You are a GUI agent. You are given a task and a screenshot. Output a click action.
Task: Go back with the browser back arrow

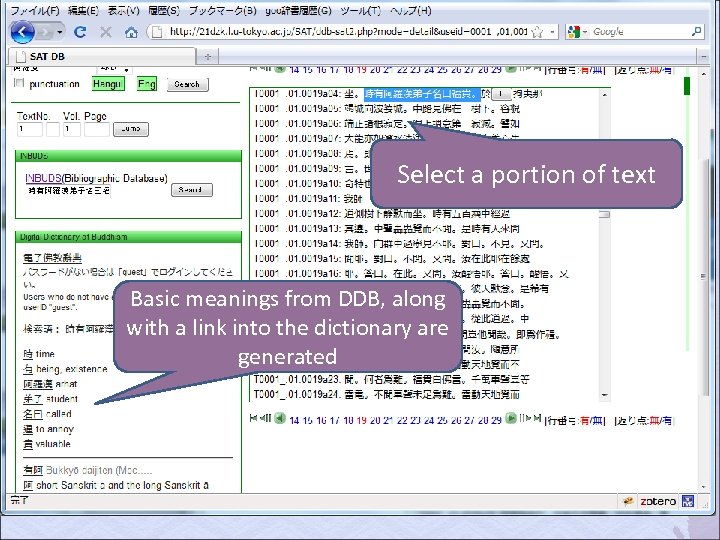[x=22, y=32]
